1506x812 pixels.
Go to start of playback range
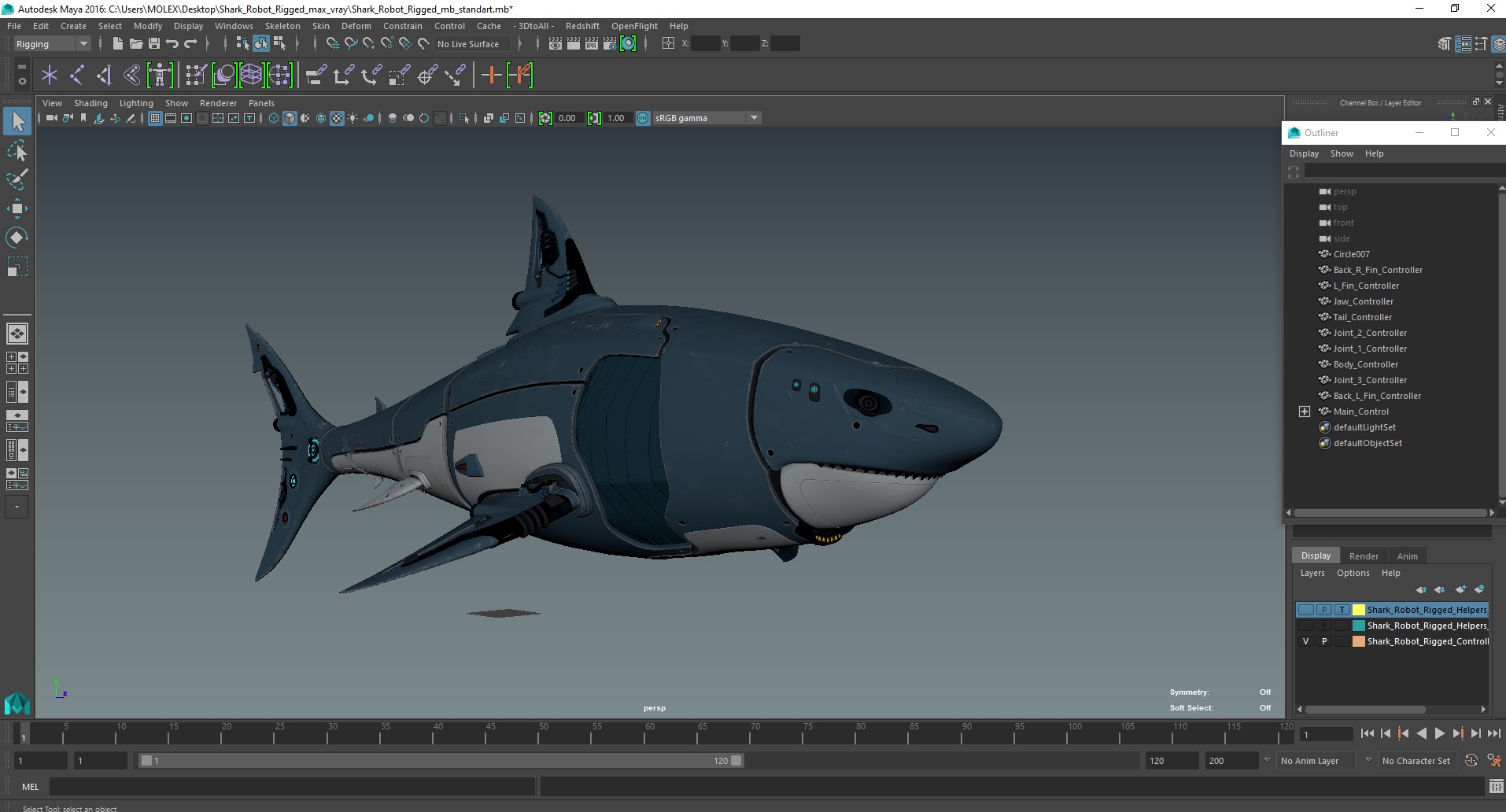pos(1367,733)
